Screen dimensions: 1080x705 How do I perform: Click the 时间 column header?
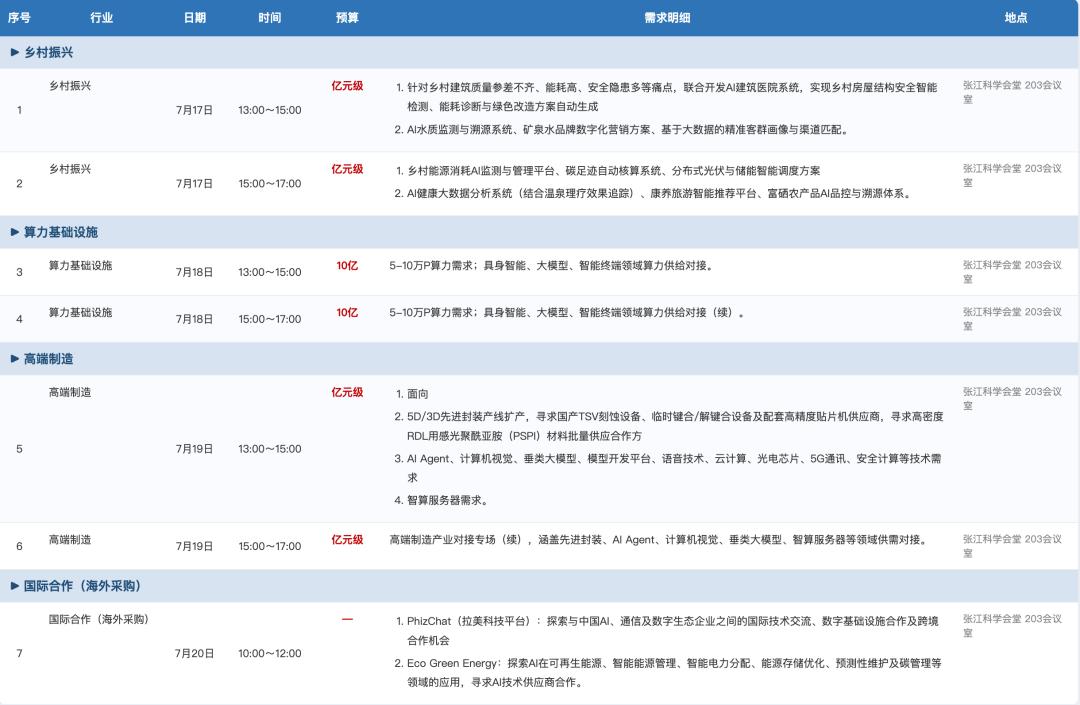[x=269, y=18]
